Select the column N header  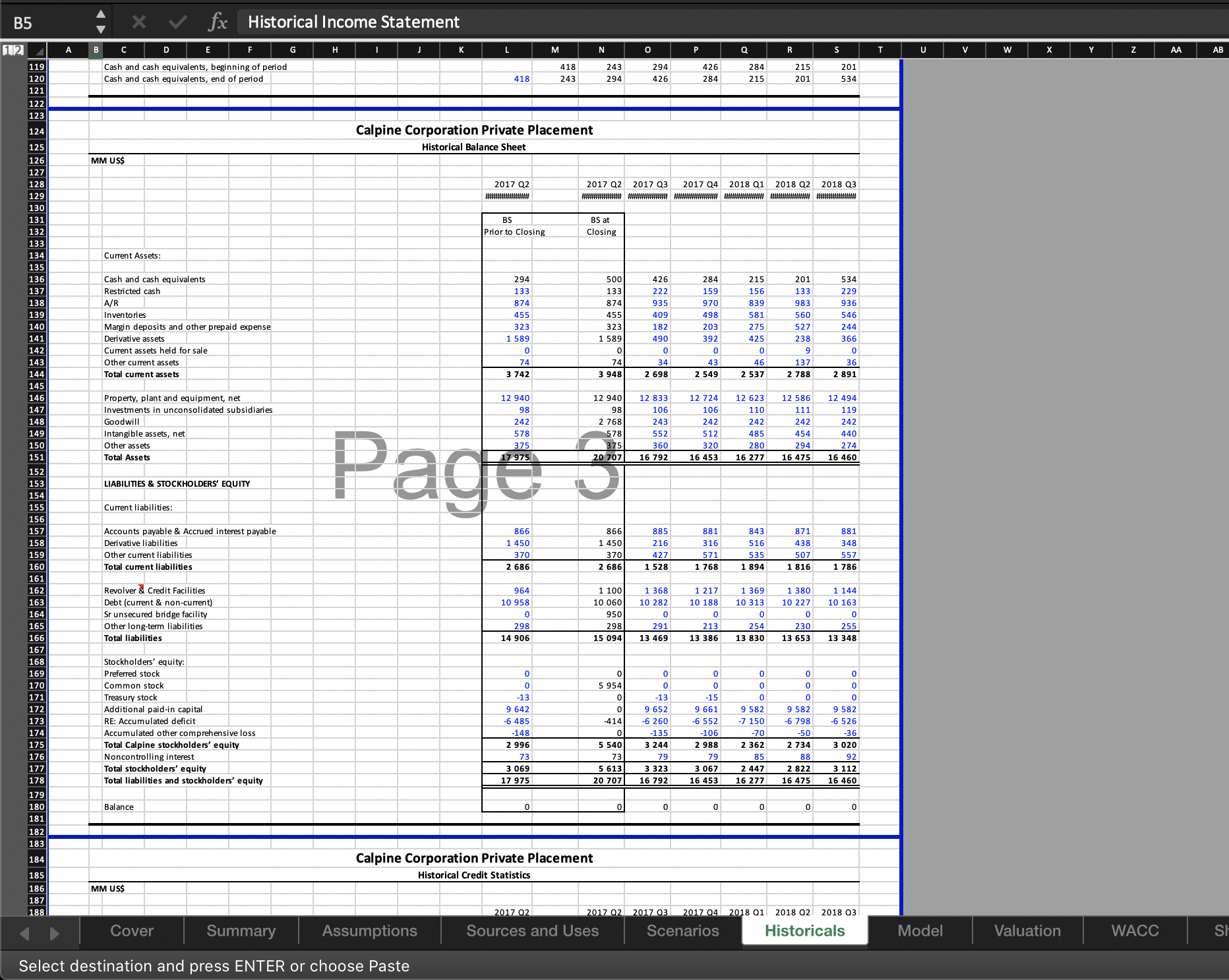point(601,50)
